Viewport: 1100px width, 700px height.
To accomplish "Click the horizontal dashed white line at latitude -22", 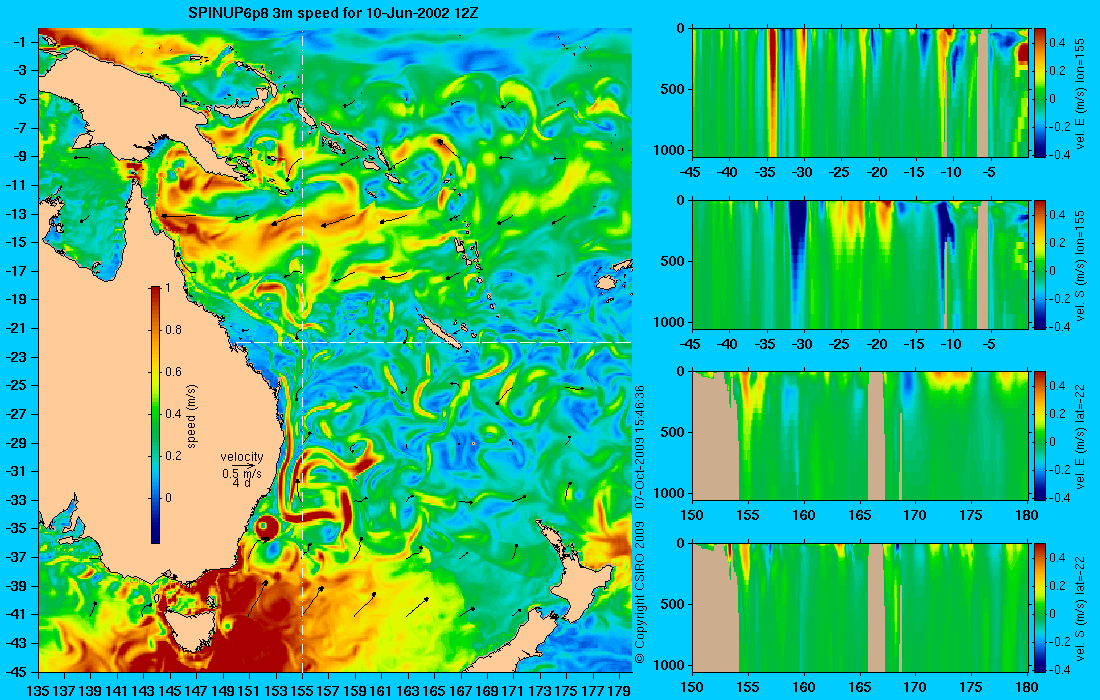I will pyautogui.click(x=432, y=342).
